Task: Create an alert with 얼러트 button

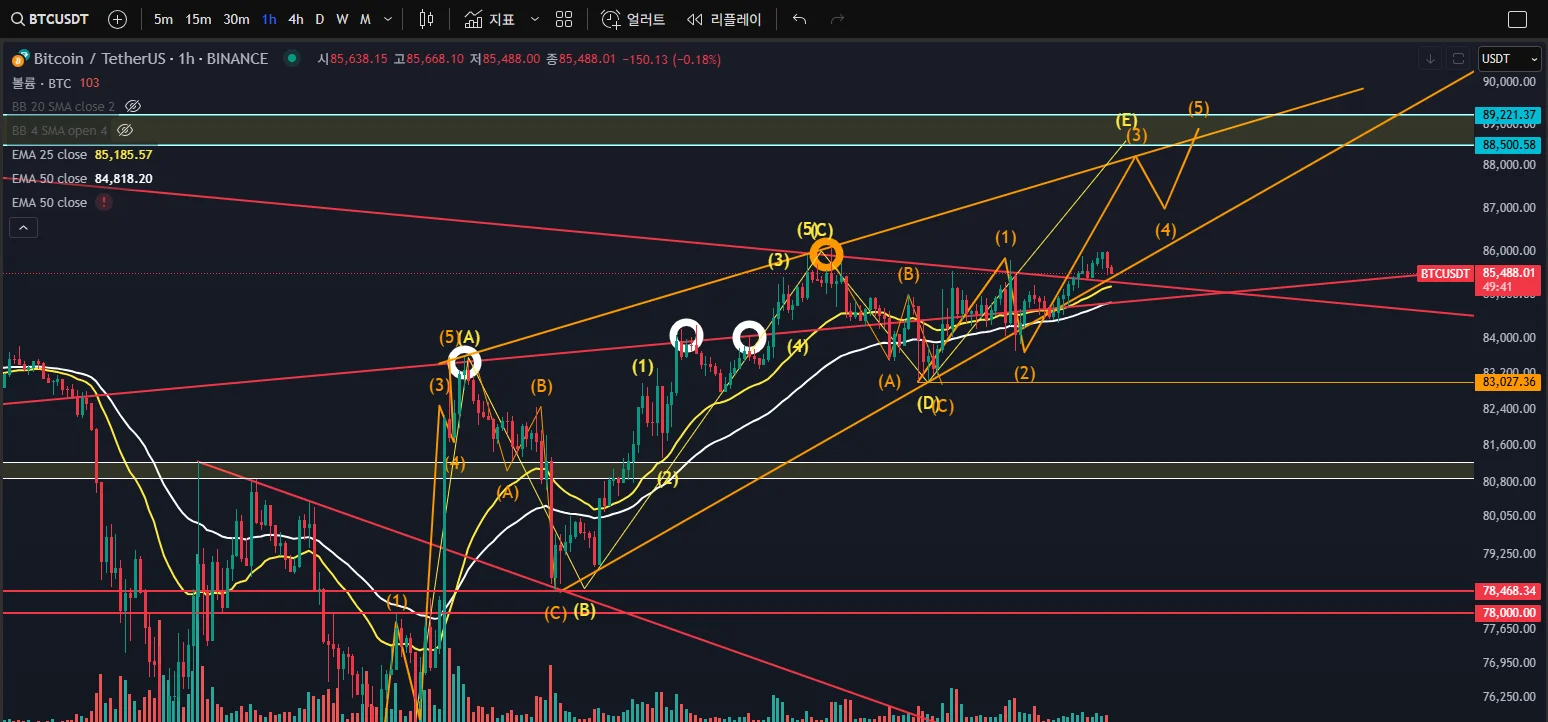Action: (633, 19)
